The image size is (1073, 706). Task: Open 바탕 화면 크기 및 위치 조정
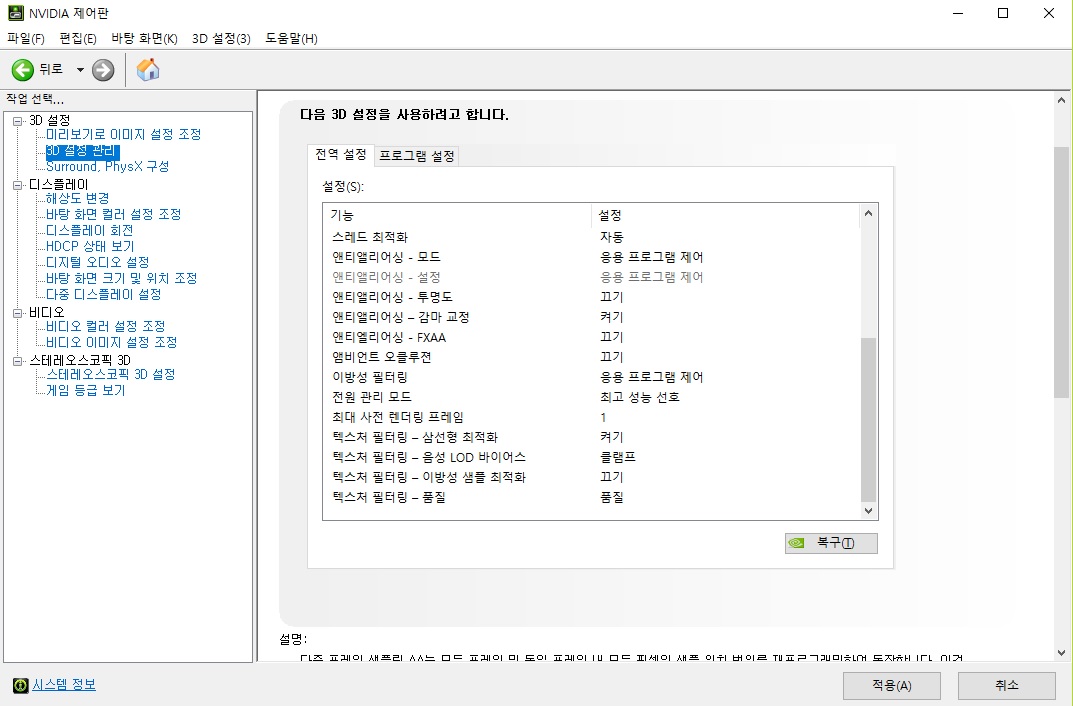point(121,278)
